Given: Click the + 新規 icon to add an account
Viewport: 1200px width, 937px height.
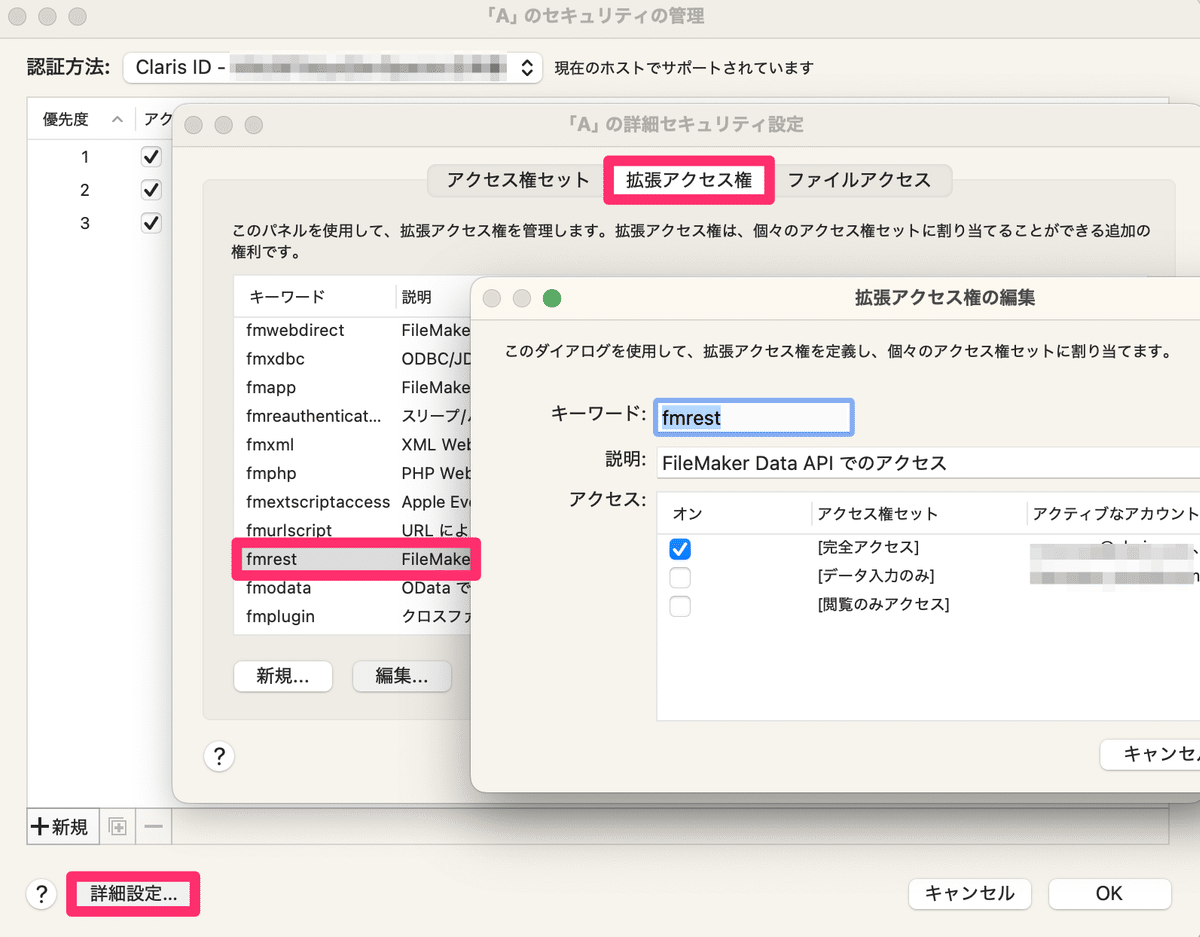Looking at the screenshot, I should pos(62,826).
